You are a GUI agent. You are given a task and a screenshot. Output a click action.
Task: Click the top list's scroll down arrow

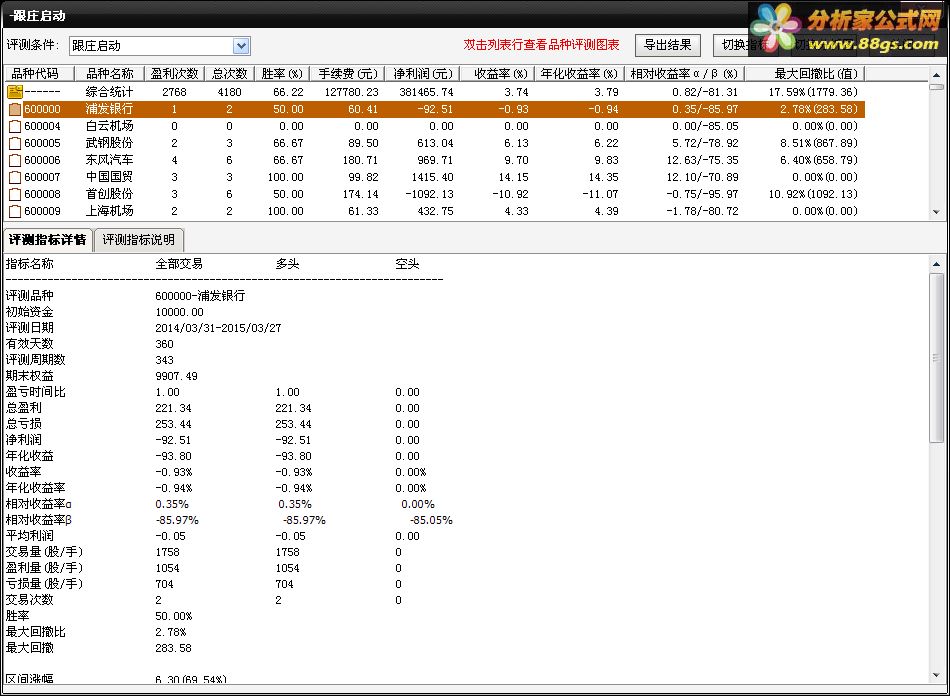coord(936,212)
